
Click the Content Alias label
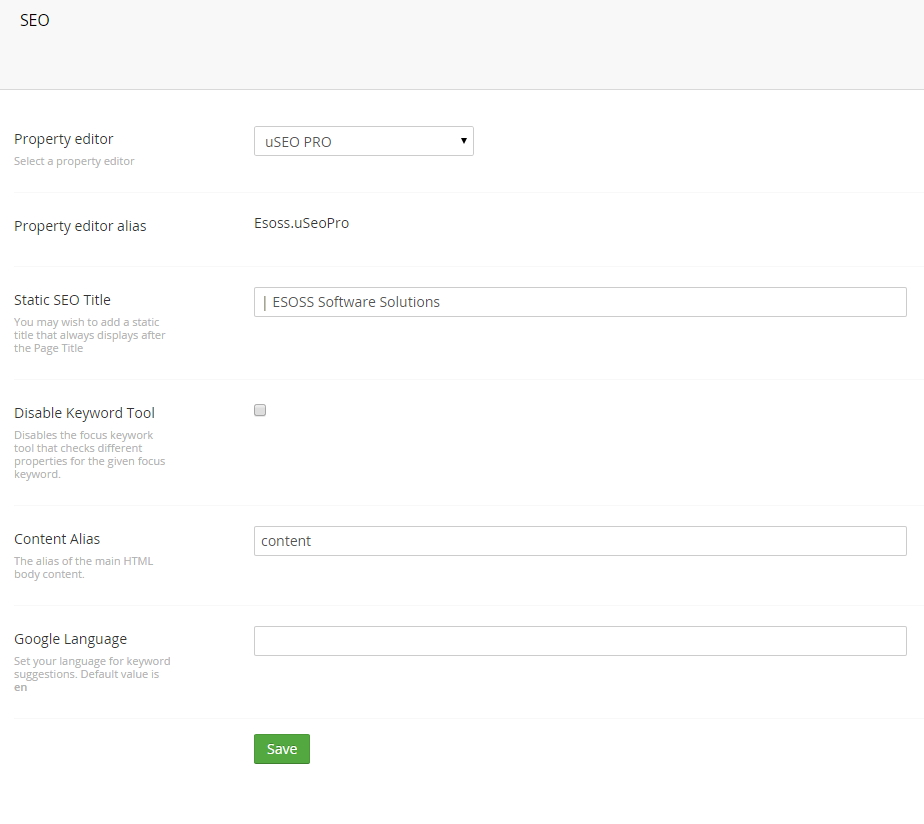tap(57, 539)
